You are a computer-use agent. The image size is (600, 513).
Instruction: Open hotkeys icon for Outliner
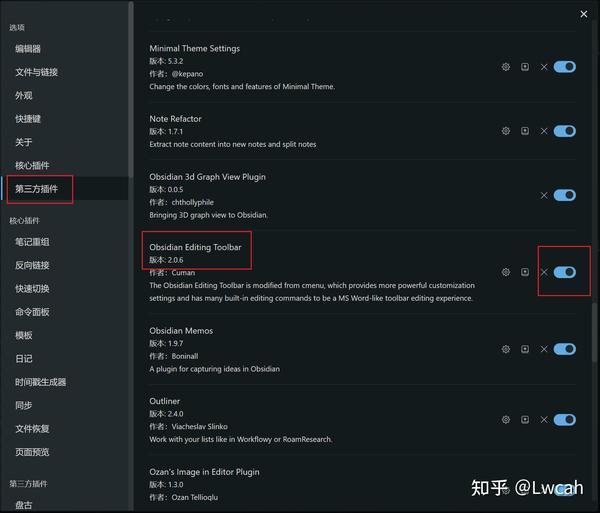(x=525, y=420)
